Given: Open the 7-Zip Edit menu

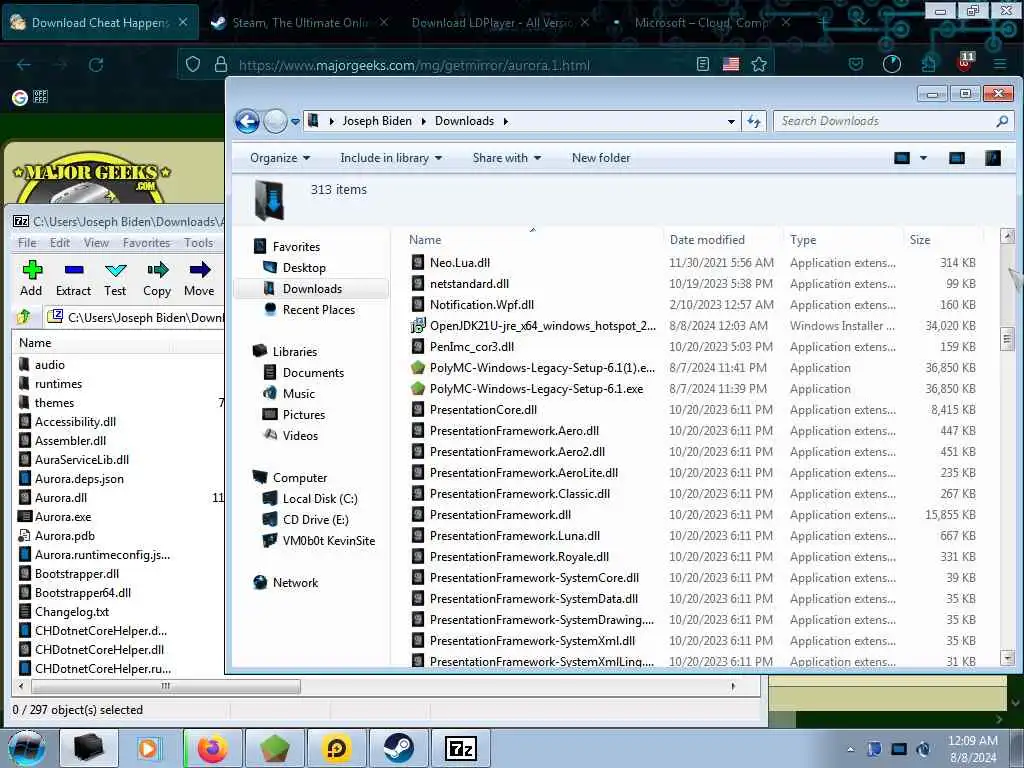Looking at the screenshot, I should pyautogui.click(x=59, y=243).
